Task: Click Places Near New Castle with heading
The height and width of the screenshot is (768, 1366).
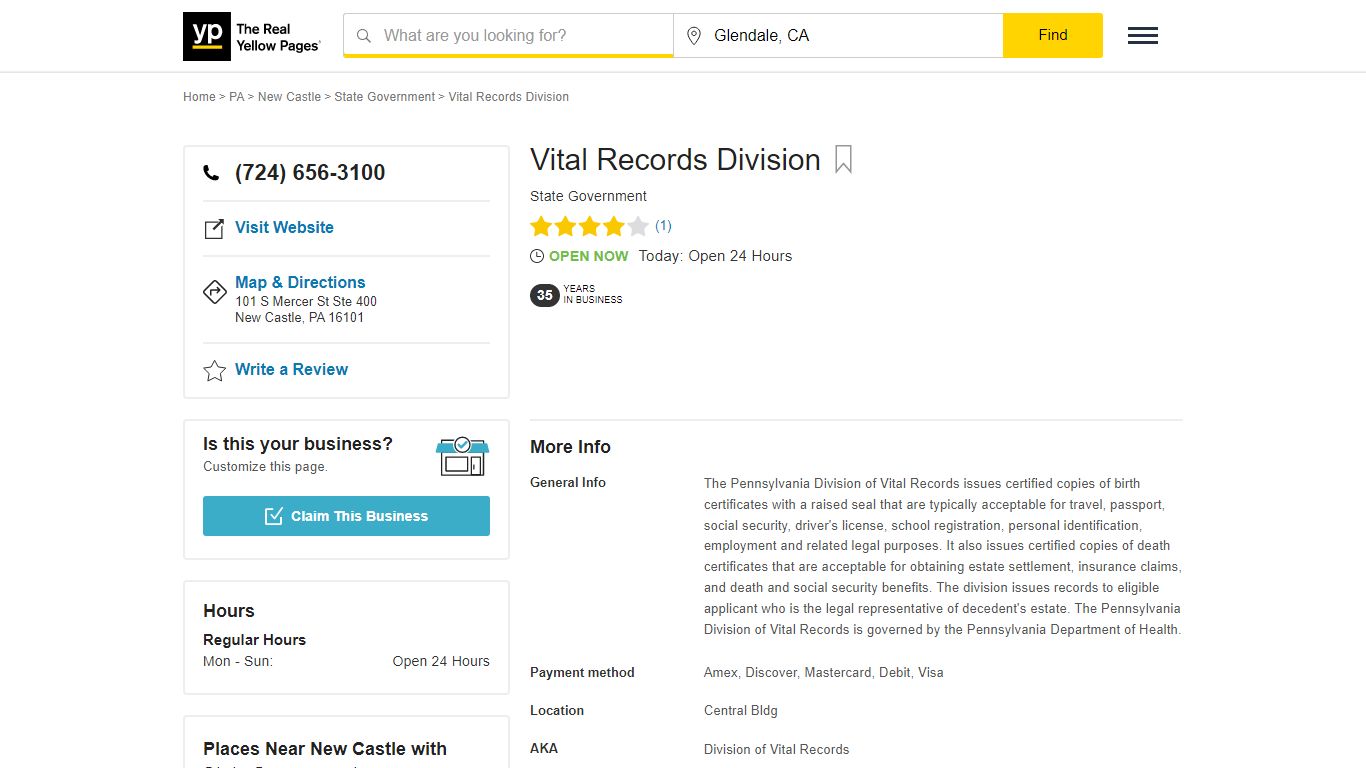Action: [x=325, y=749]
